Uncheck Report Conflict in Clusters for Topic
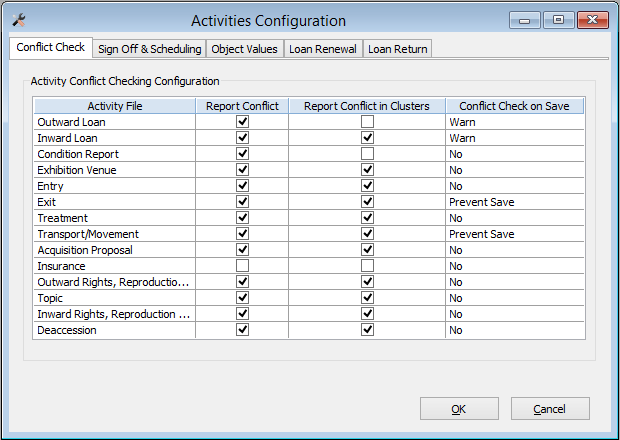Viewport: 620px width, 440px height. (367, 298)
